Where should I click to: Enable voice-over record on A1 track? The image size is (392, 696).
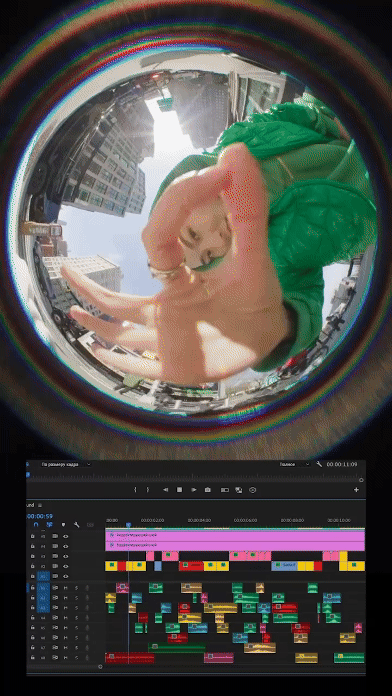point(87,588)
